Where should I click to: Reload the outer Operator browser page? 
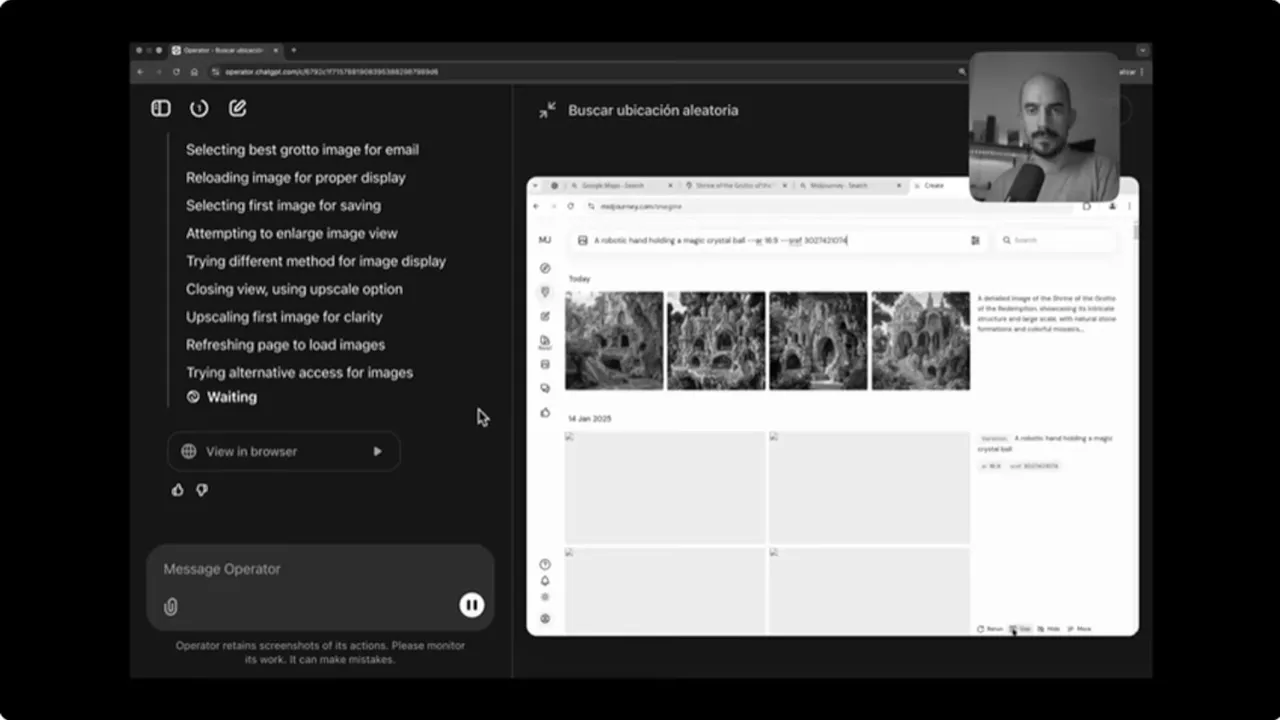coord(176,72)
